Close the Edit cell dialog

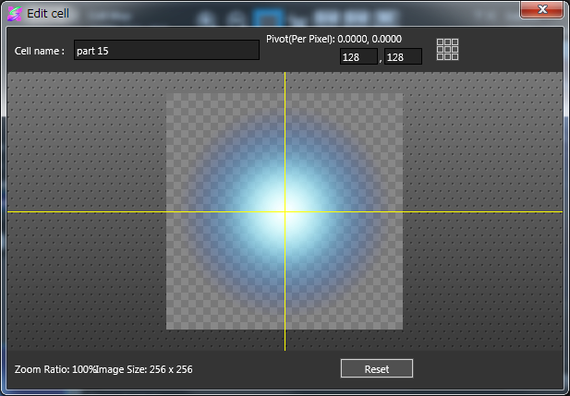click(x=542, y=9)
